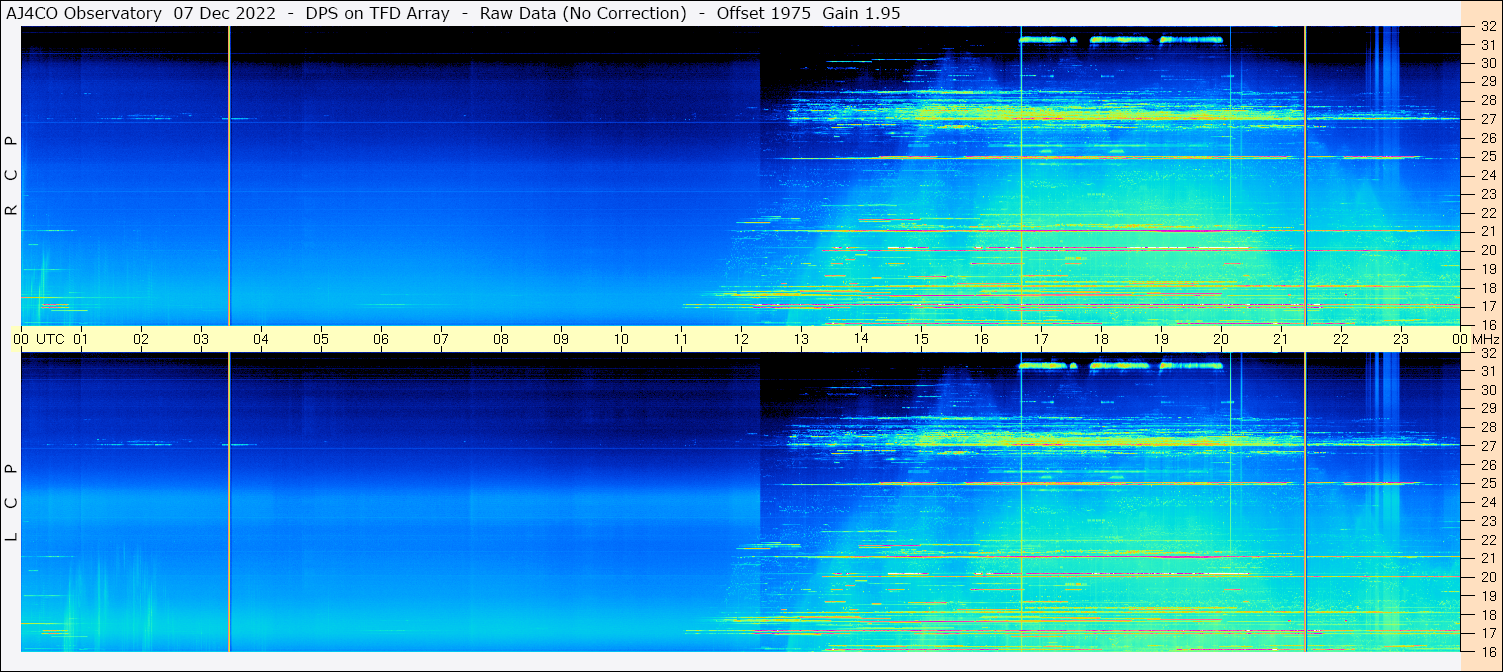1503x672 pixels.
Task: Click '29' on RCP frequency scale
Action: click(x=1488, y=82)
